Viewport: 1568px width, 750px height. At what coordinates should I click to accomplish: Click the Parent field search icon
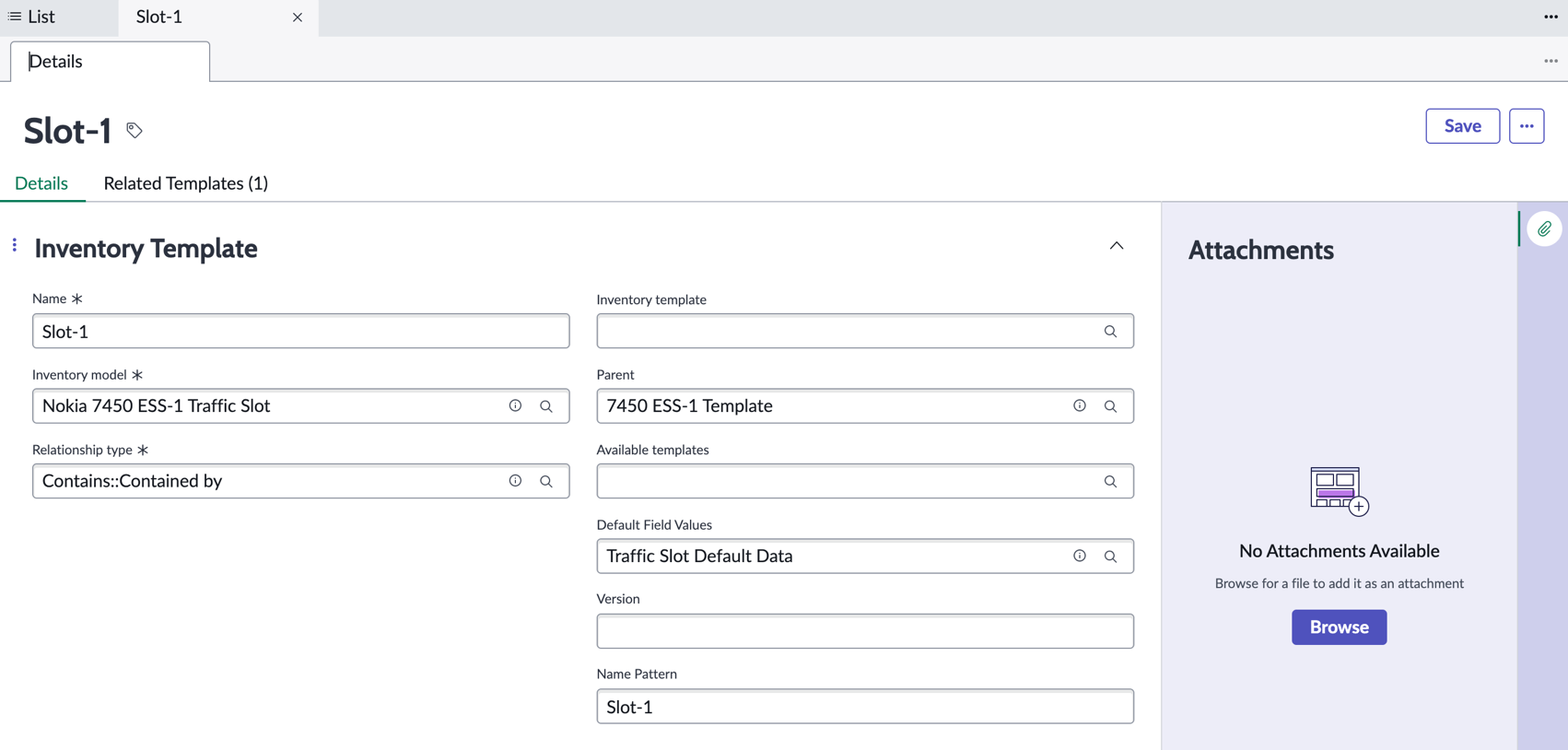pyautogui.click(x=1110, y=406)
